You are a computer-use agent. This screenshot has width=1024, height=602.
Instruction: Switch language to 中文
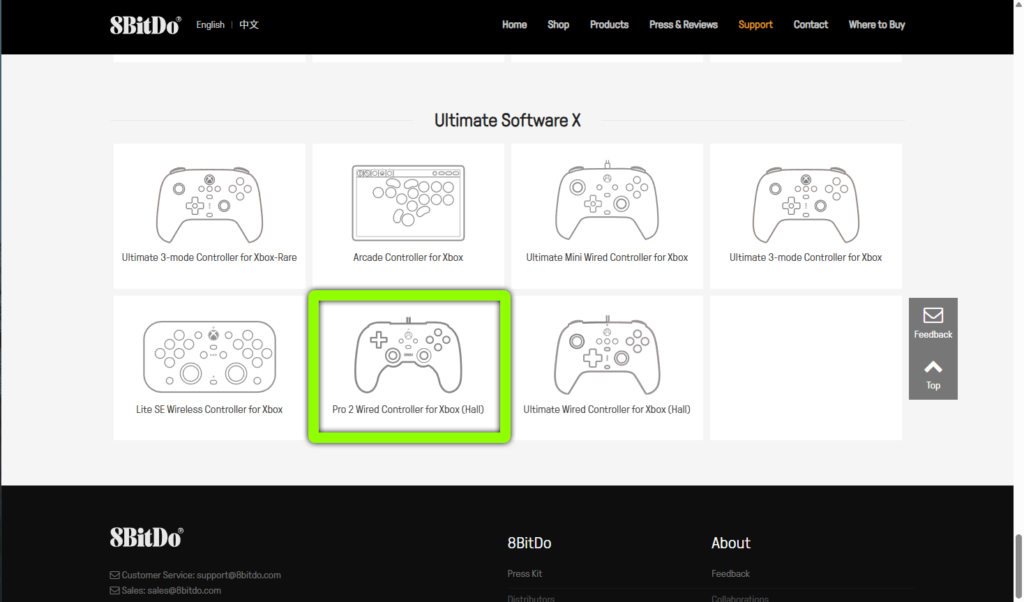coord(249,25)
